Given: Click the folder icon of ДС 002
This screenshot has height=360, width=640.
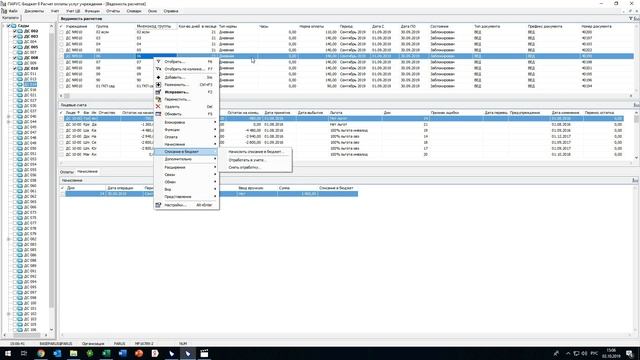Looking at the screenshot, I should pyautogui.click(x=20, y=31).
